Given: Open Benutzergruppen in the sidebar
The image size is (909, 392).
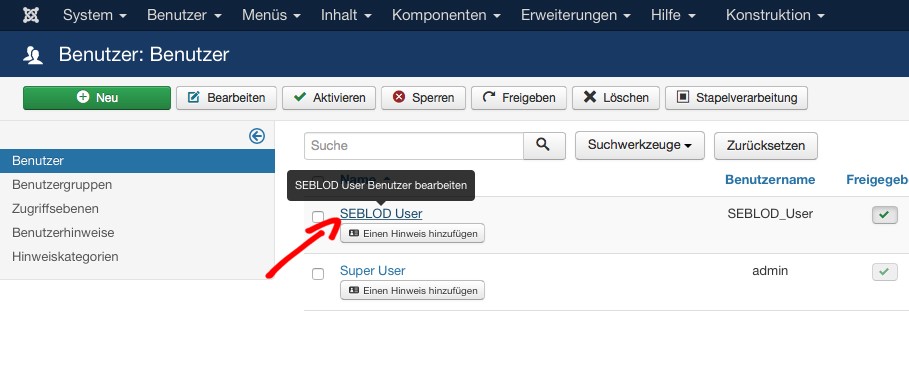Looking at the screenshot, I should 62,184.
